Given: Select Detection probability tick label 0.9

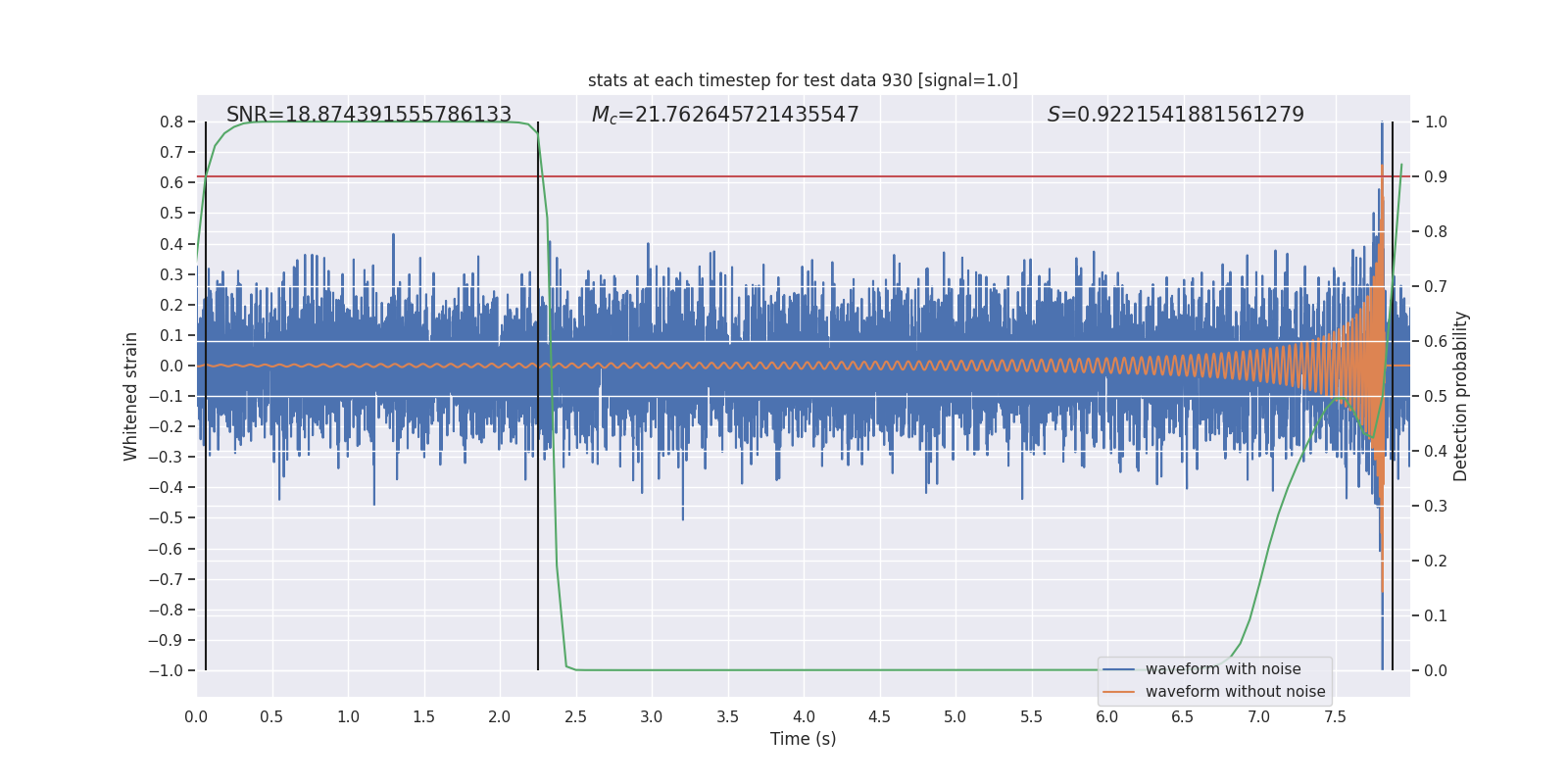Looking at the screenshot, I should tap(1436, 177).
